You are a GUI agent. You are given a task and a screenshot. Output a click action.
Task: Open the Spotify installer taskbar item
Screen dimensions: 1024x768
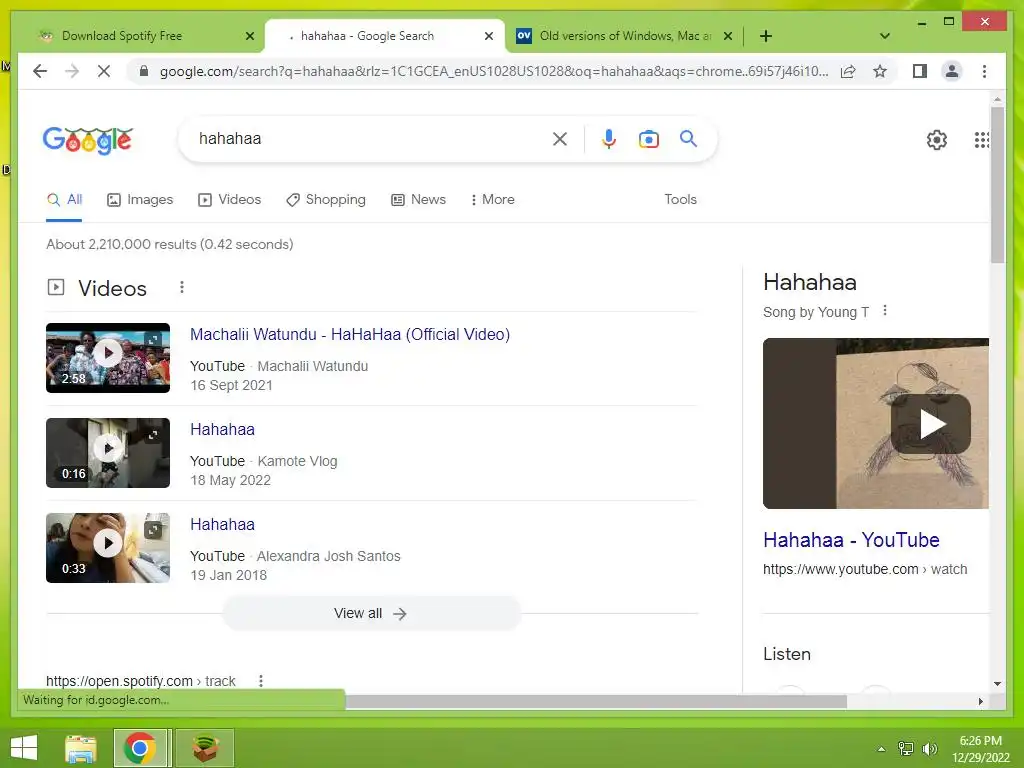pyautogui.click(x=204, y=748)
